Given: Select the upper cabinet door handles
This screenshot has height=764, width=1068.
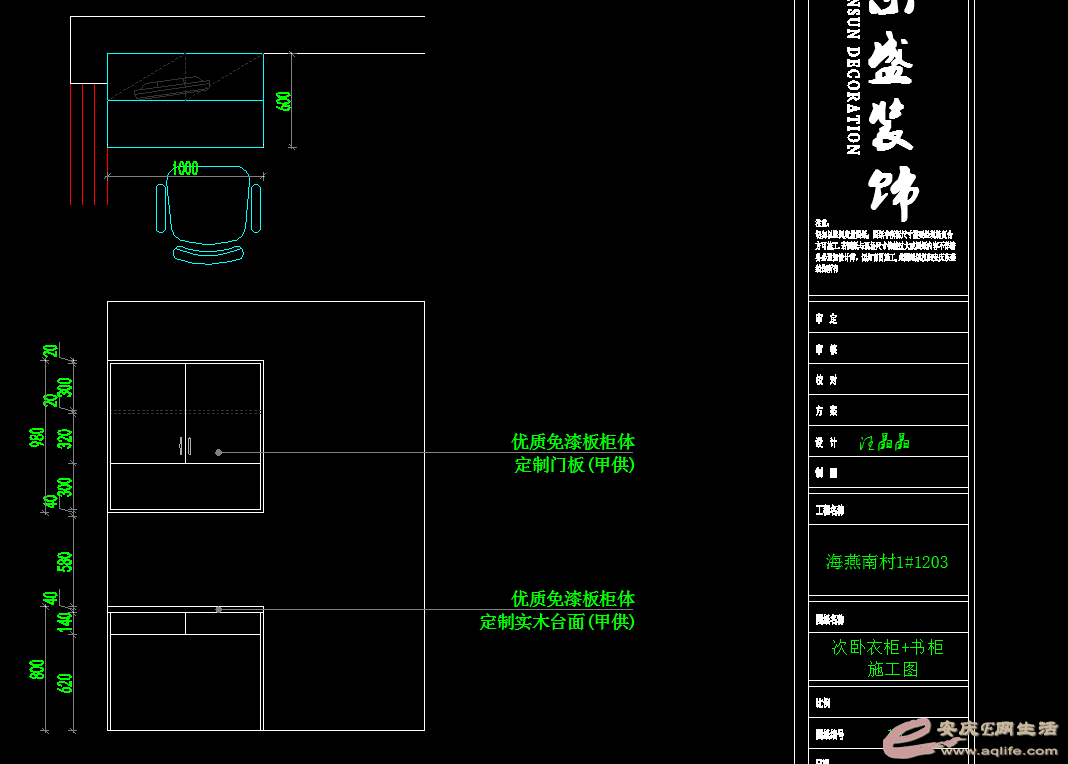Looking at the screenshot, I should (185, 447).
